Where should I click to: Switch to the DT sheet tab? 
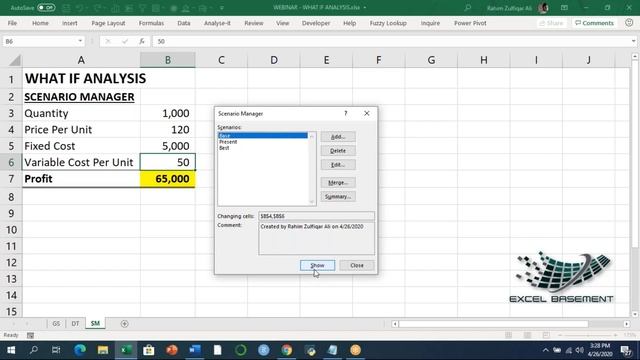pos(75,324)
